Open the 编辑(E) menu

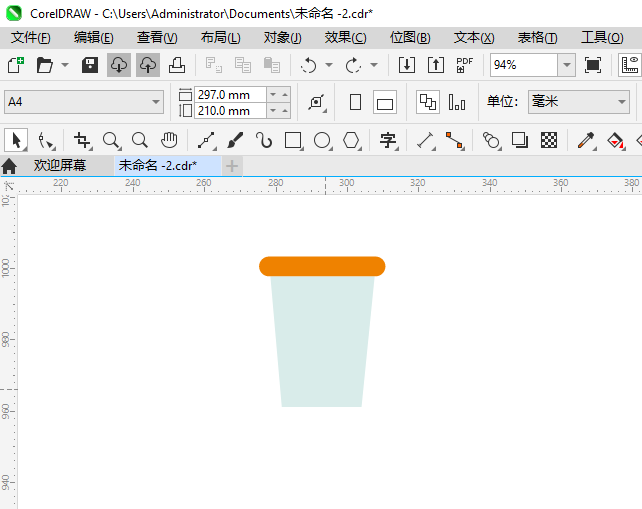93,38
